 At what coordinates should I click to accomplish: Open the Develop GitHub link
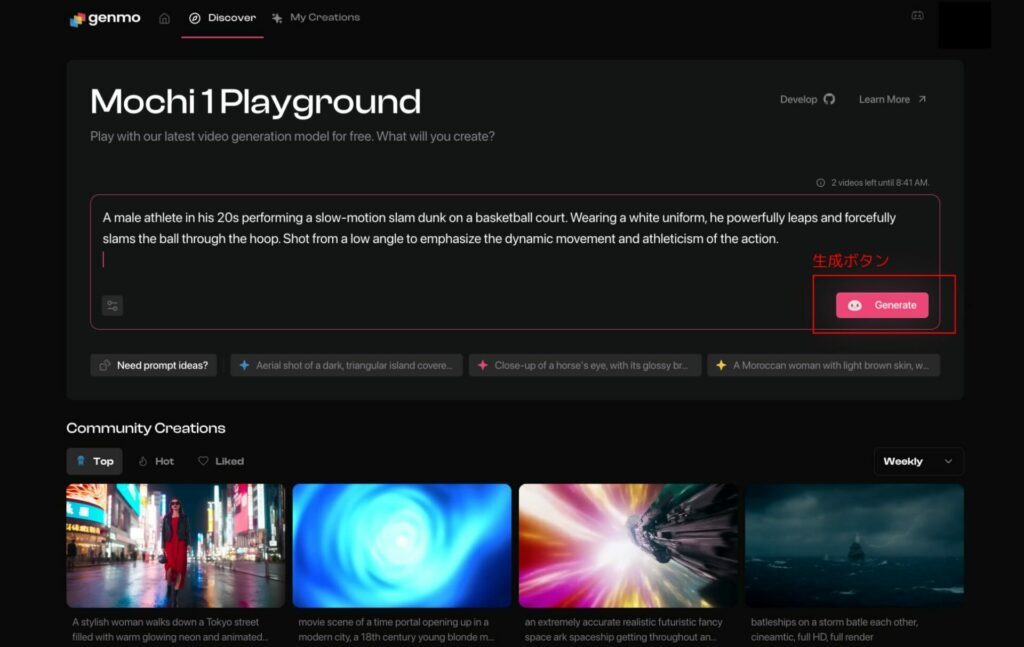point(807,99)
